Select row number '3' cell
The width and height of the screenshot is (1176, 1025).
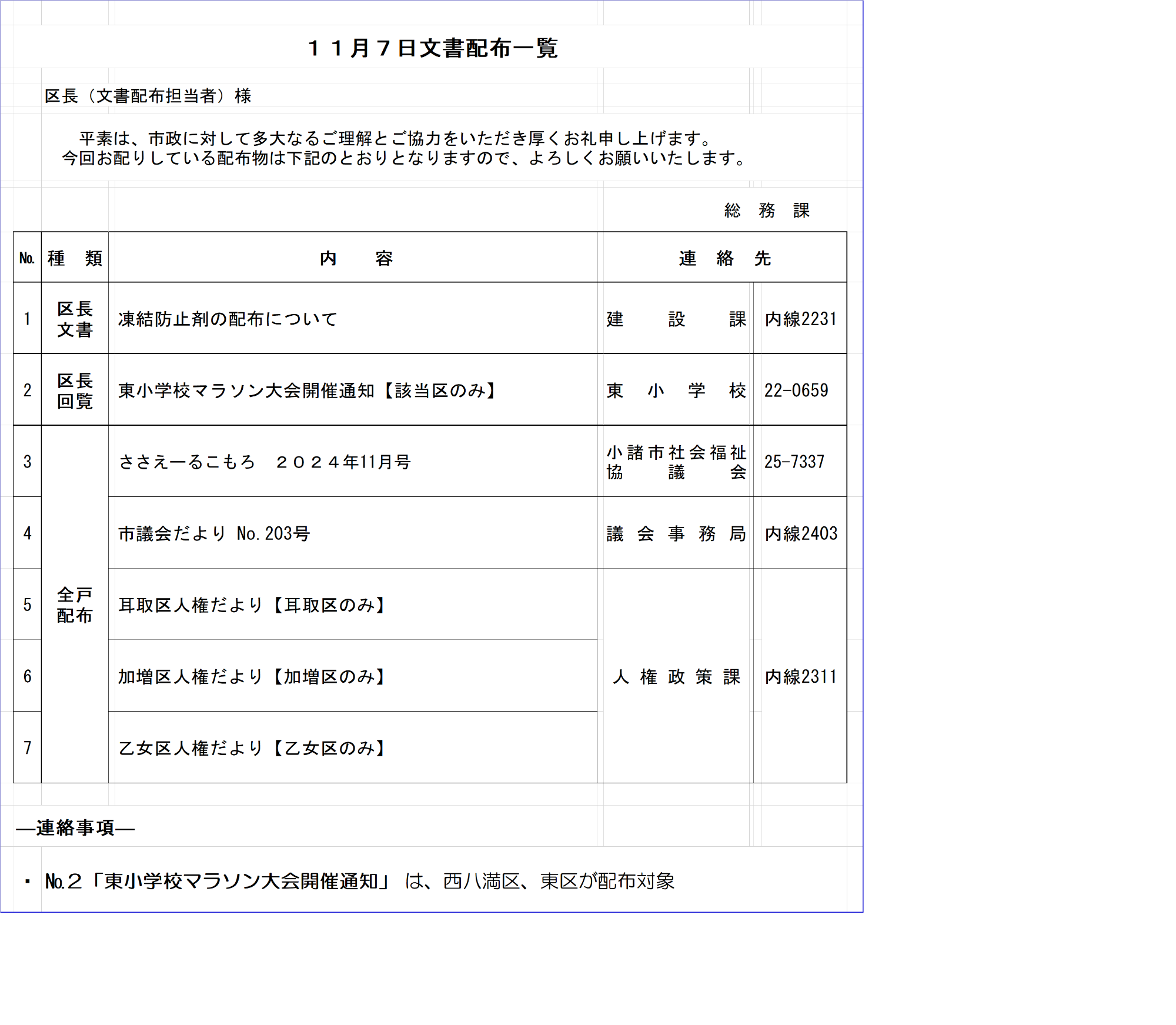pos(27,462)
